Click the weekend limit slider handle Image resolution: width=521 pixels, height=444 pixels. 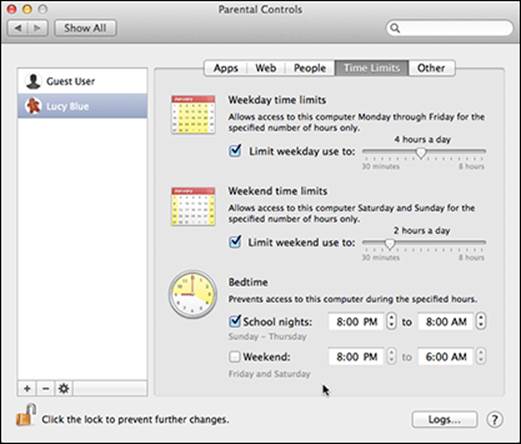pos(390,244)
